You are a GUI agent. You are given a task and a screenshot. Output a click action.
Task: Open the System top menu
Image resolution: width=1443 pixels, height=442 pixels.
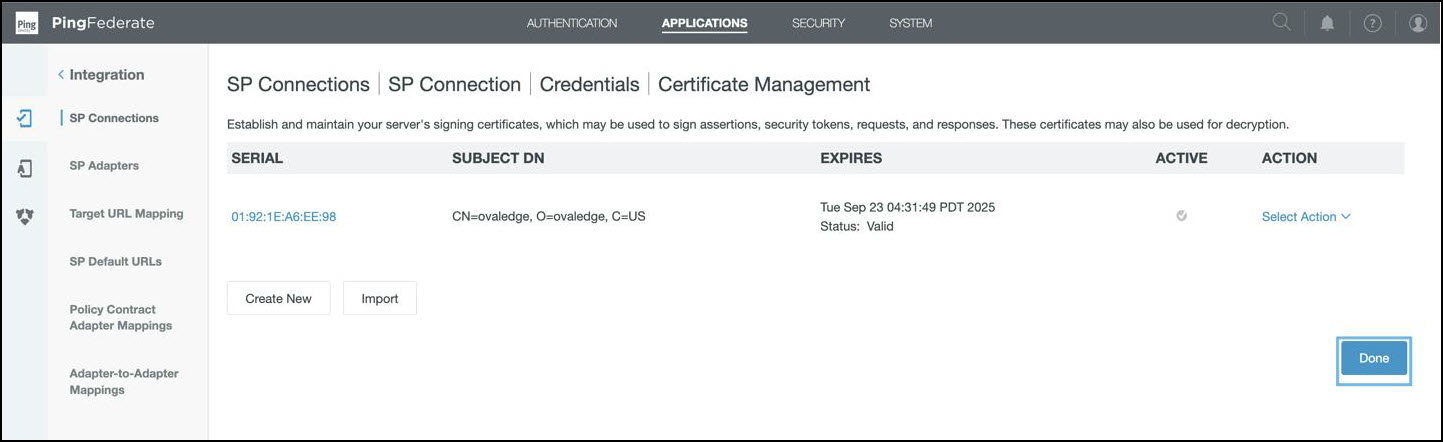(910, 23)
